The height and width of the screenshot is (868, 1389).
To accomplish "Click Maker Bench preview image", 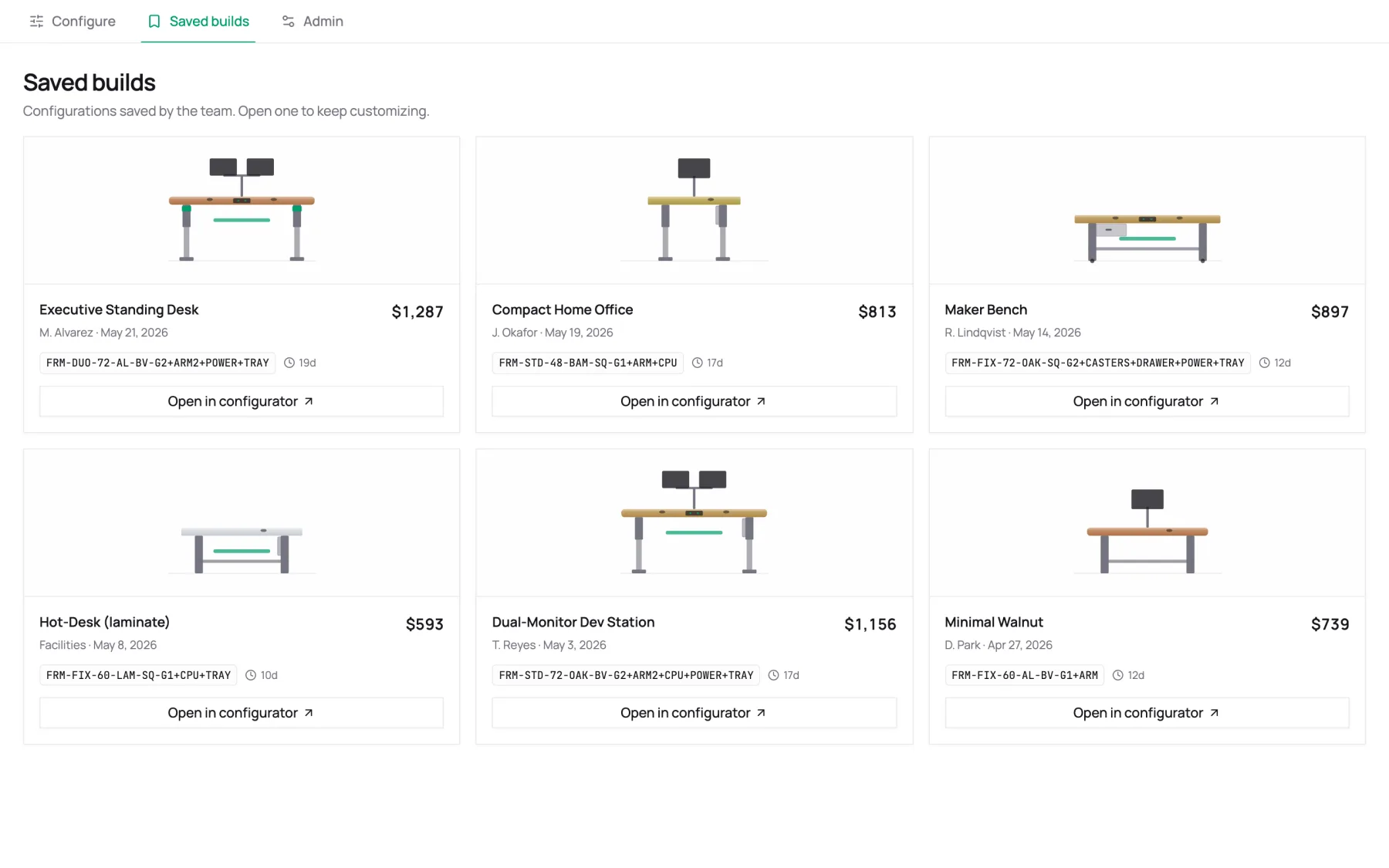I will 1147,211.
